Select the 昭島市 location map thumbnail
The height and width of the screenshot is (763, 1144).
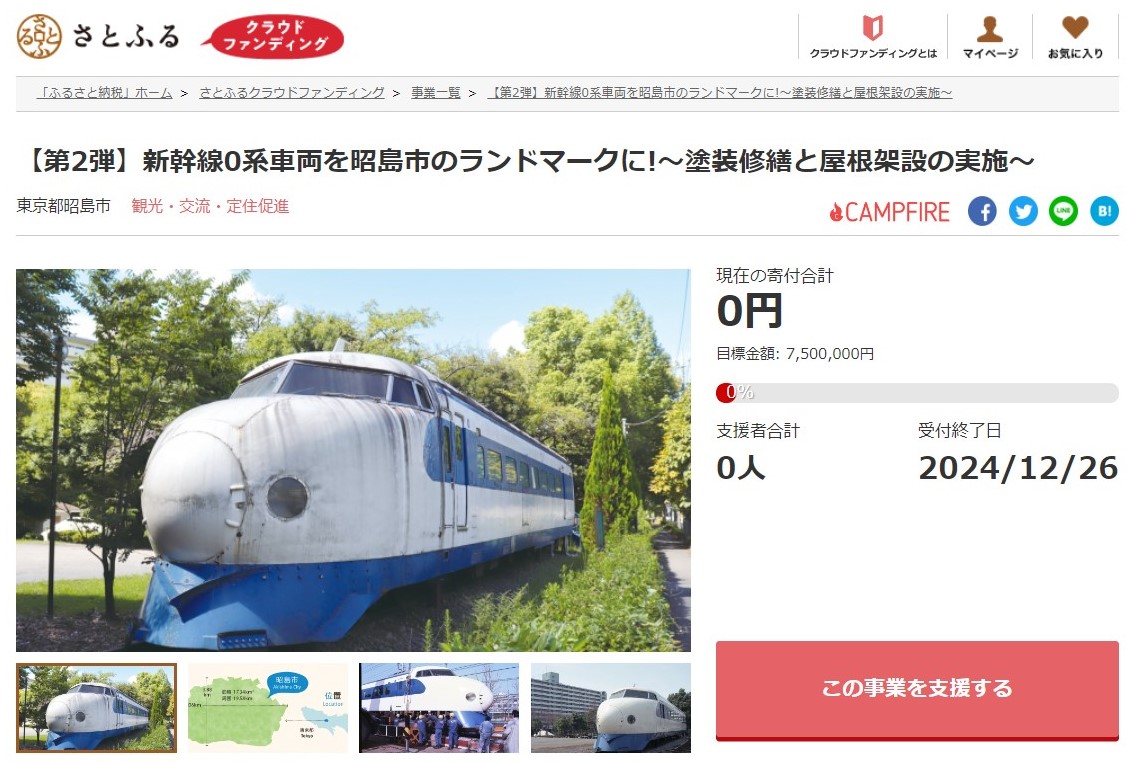[x=268, y=708]
